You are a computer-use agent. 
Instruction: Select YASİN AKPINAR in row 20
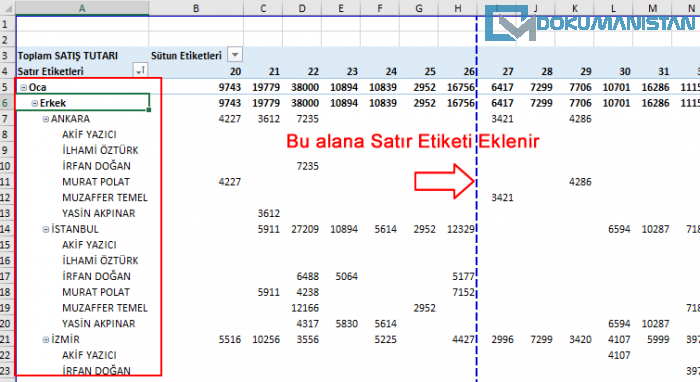pos(99,324)
